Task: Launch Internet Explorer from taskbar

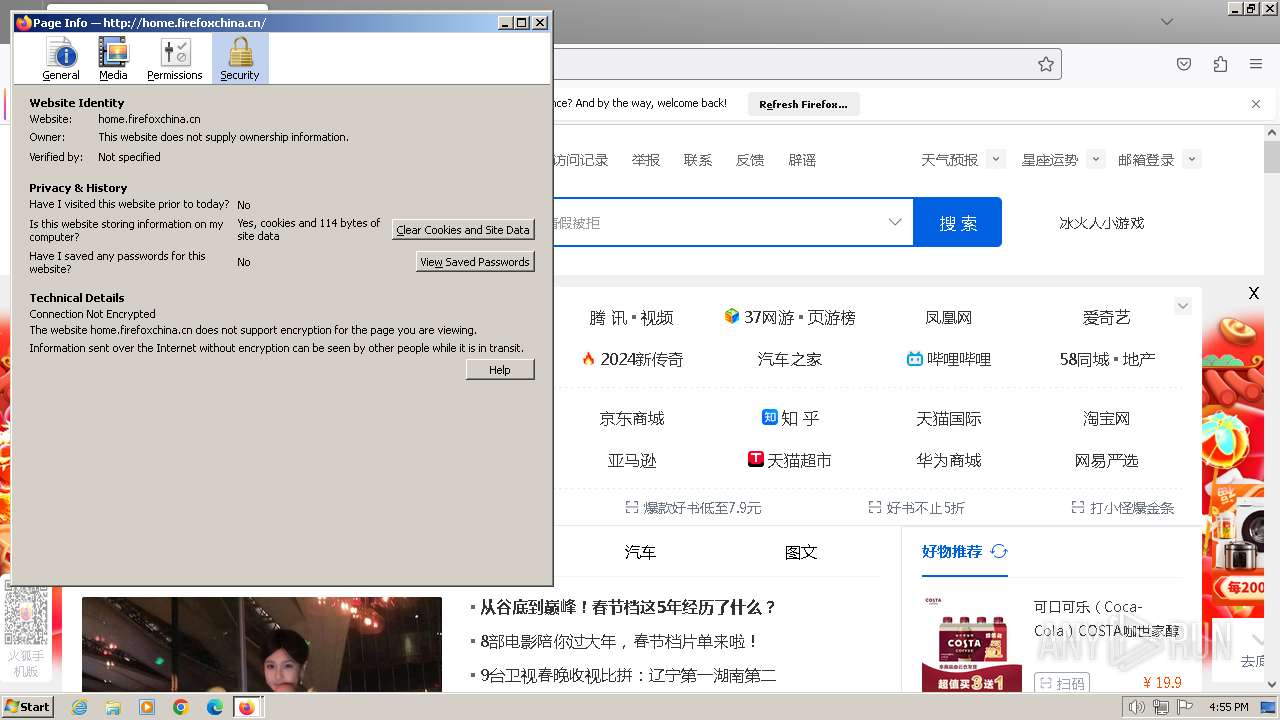Action: tap(79, 707)
